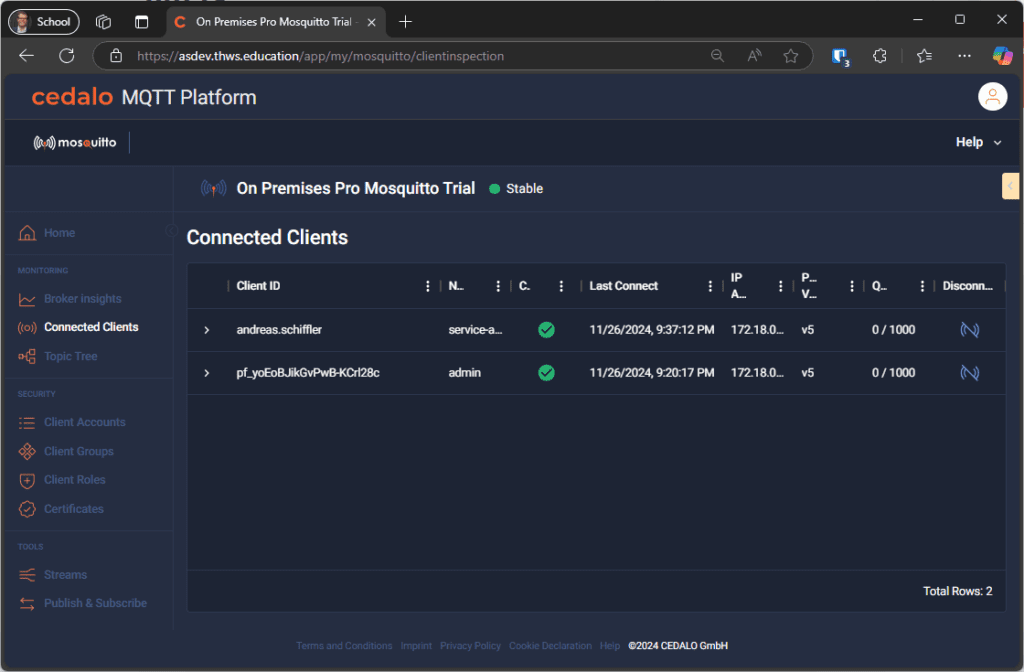1024x672 pixels.
Task: Click the connected status checkmark for admin
Action: 546,372
